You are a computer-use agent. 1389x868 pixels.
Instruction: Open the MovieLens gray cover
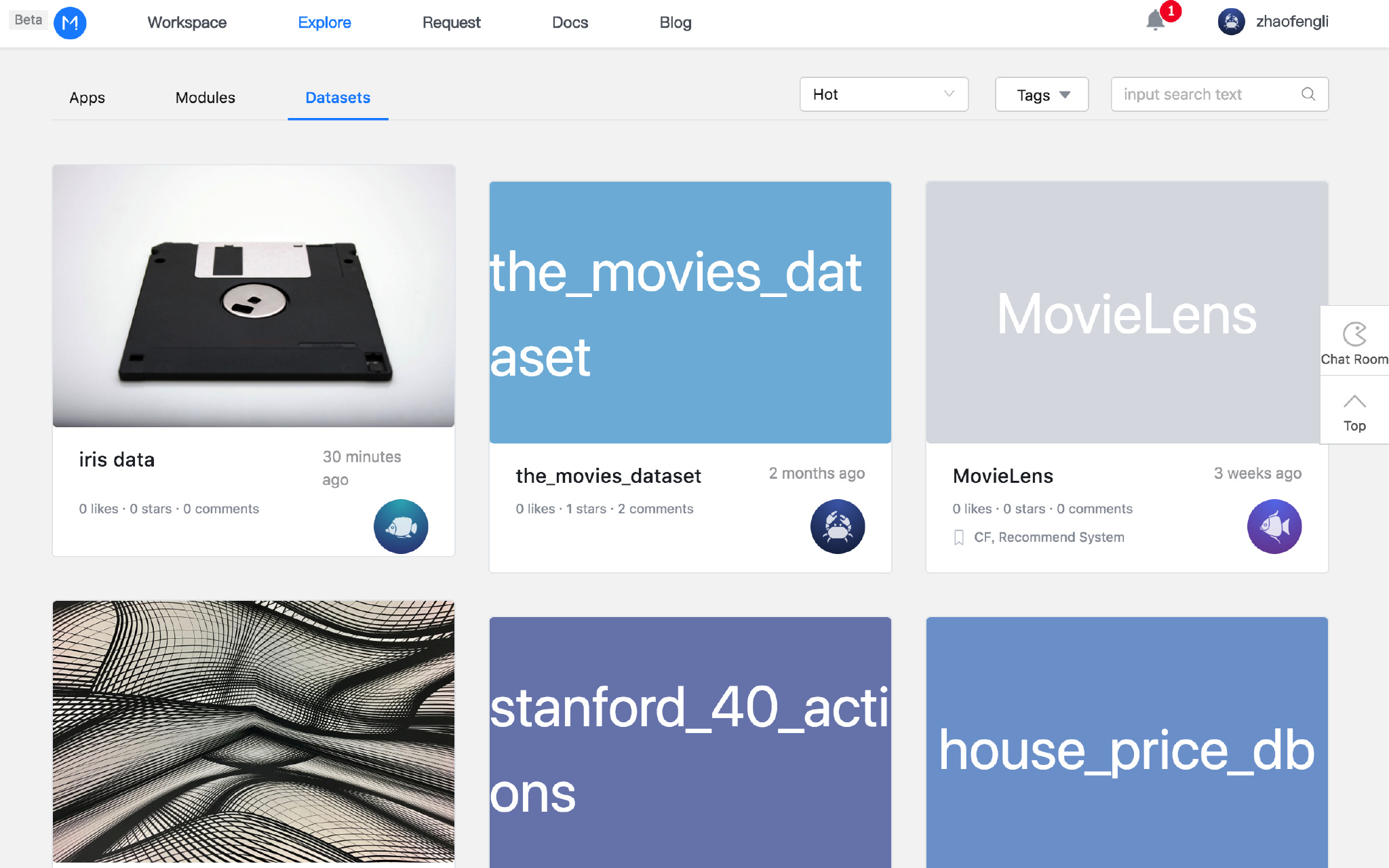1127,313
